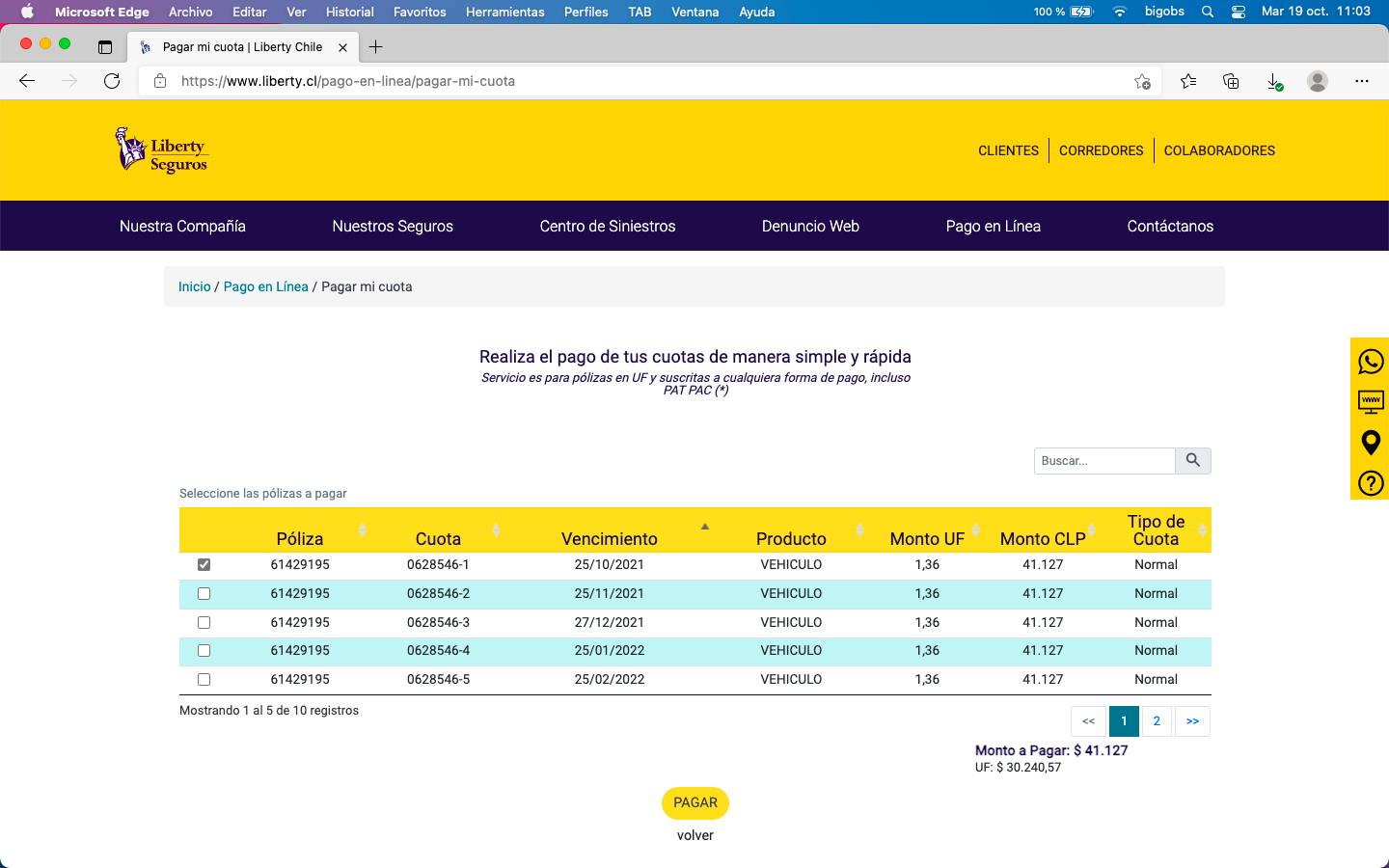Select the checkbox for cuota 0628546-5
Viewport: 1389px width, 868px height.
click(x=204, y=680)
